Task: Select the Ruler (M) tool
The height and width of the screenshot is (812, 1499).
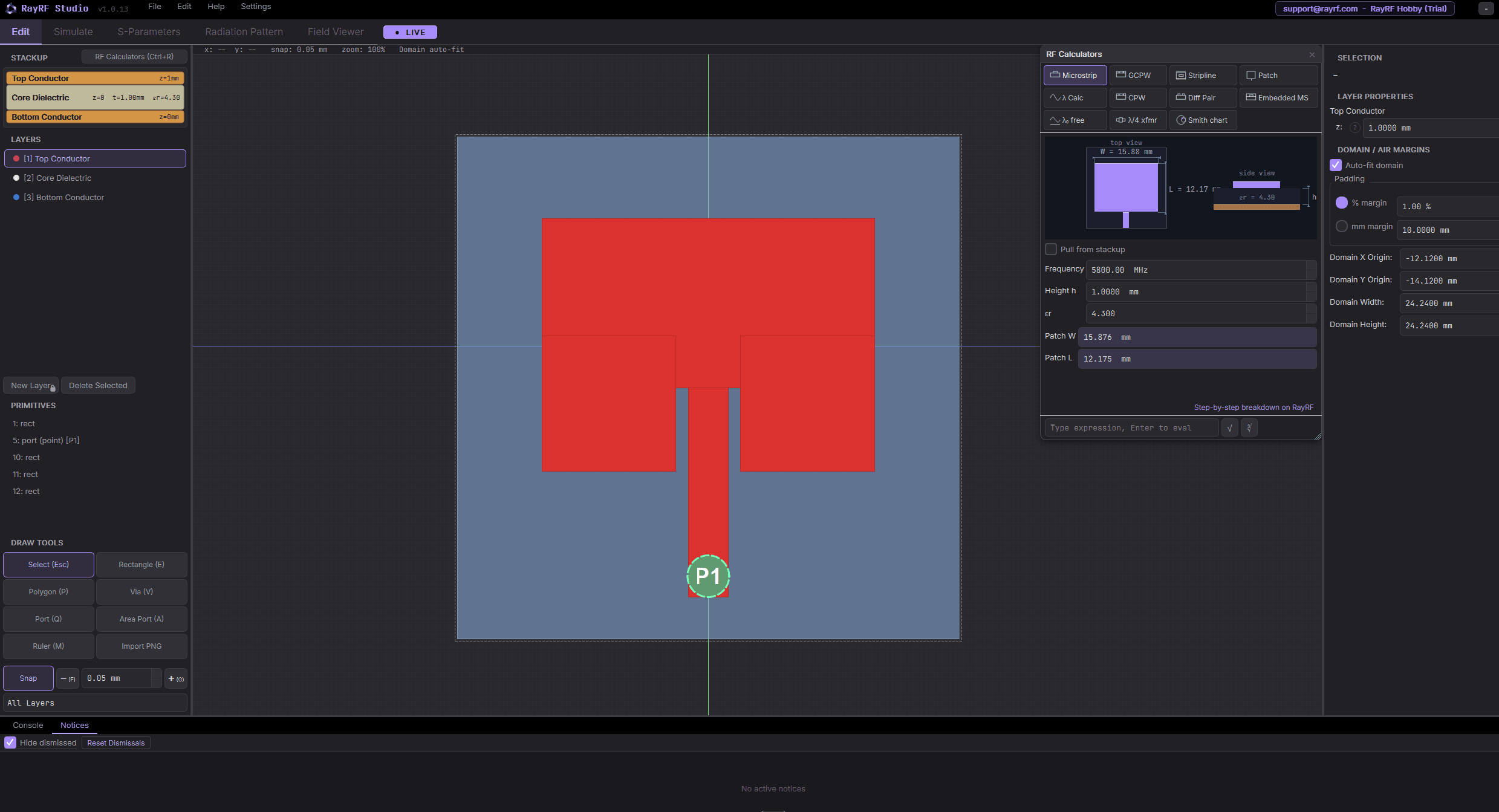Action: (x=48, y=646)
